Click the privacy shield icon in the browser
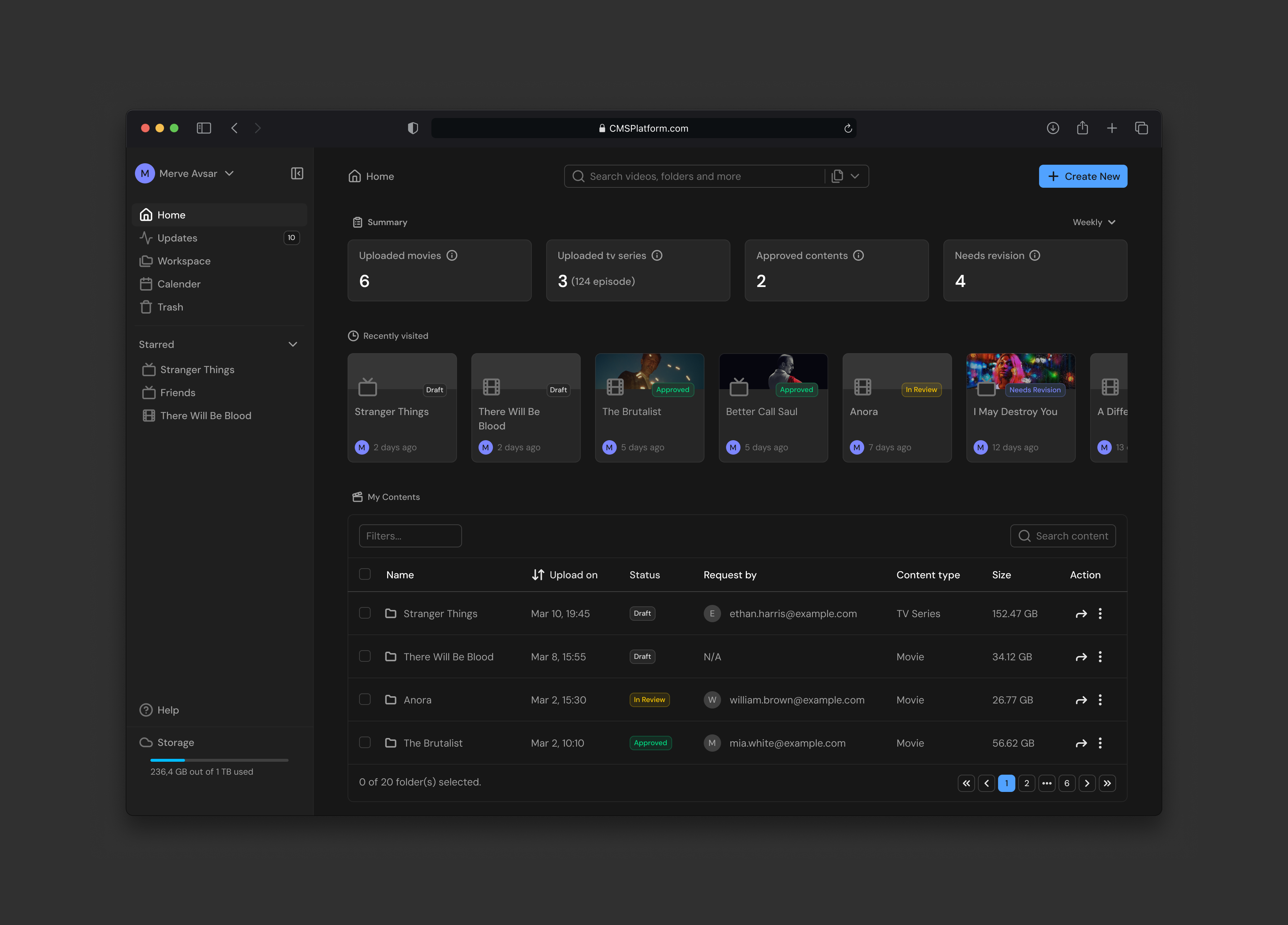Viewport: 1288px width, 925px height. click(413, 128)
